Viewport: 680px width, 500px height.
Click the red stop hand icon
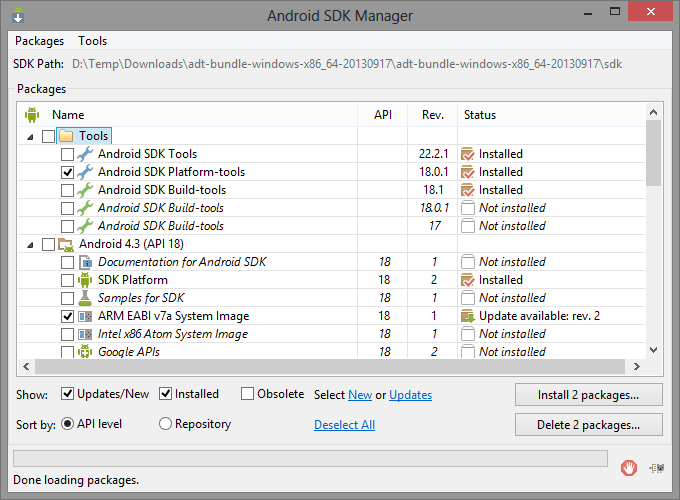pyautogui.click(x=628, y=468)
